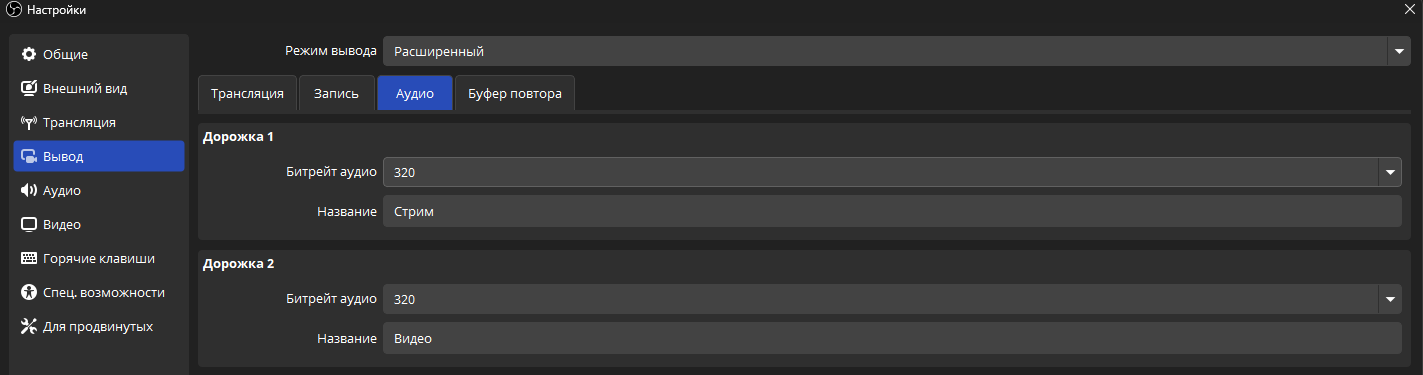This screenshot has width=1423, height=375.
Task: Click the OBS logo in title bar
Action: 14,9
